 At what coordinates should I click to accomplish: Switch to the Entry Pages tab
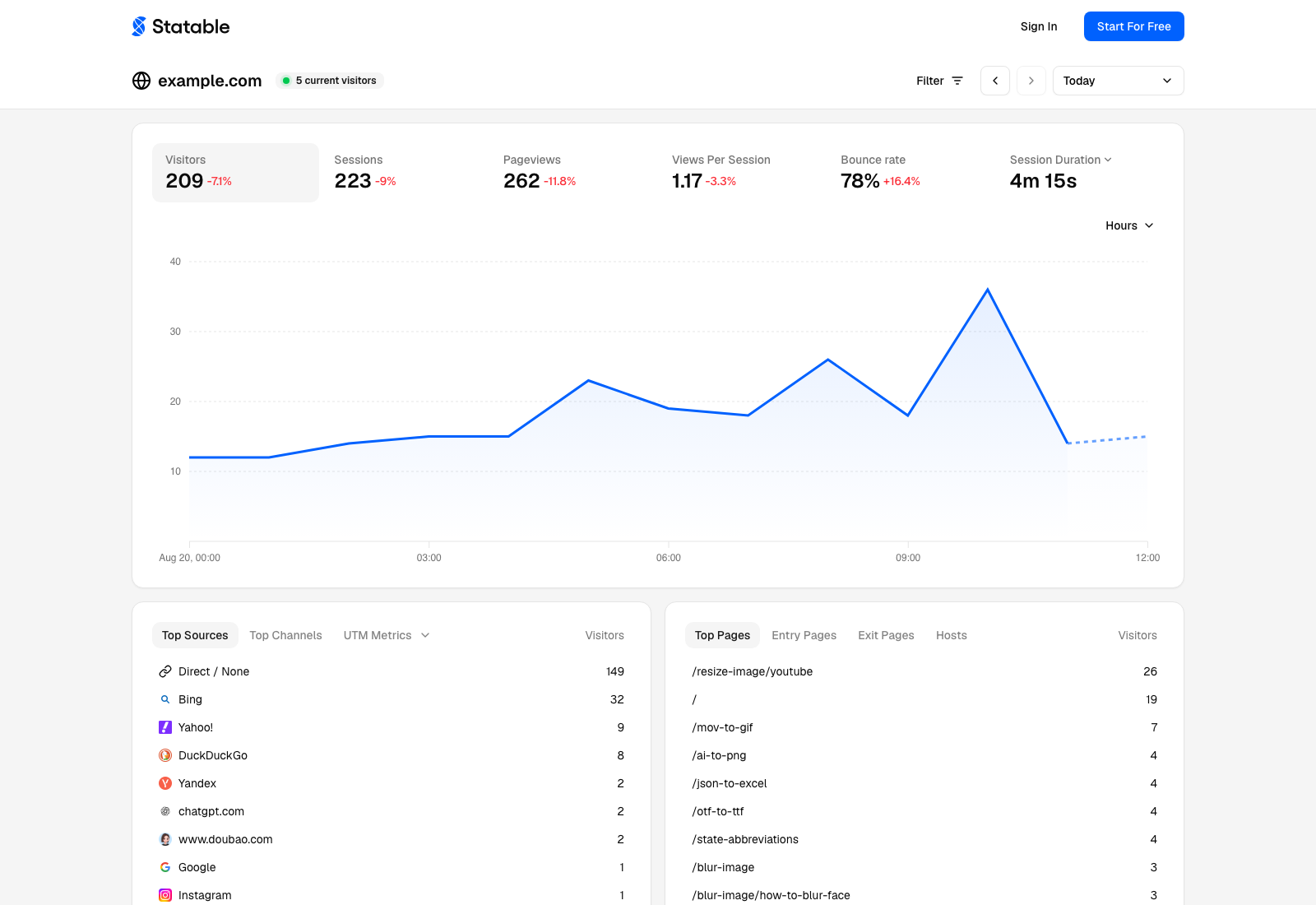(804, 635)
